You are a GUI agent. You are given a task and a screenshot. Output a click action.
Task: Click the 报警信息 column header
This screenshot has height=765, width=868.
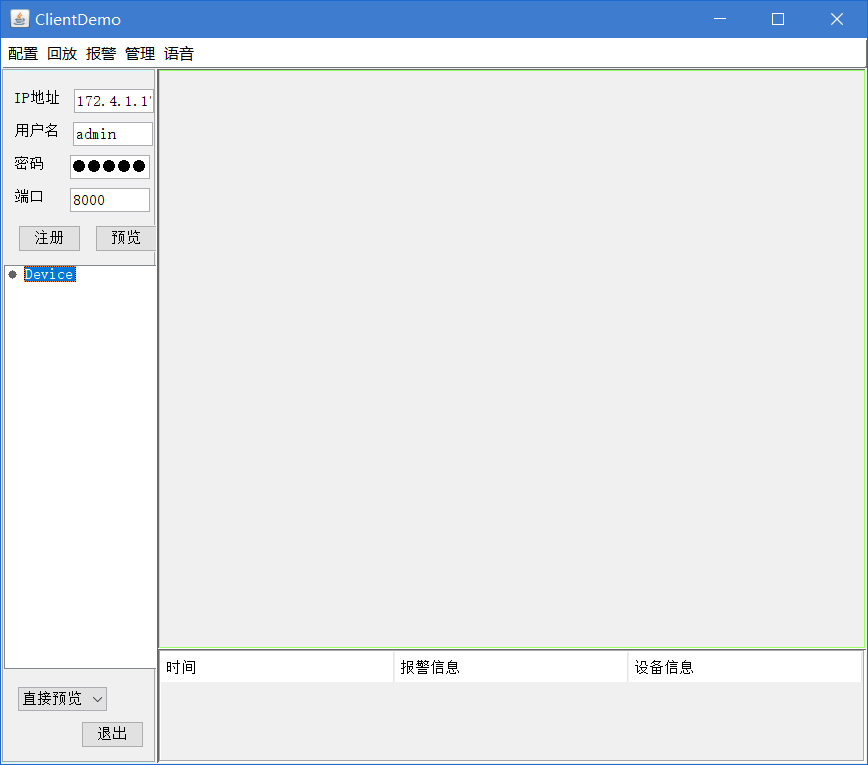click(x=511, y=667)
